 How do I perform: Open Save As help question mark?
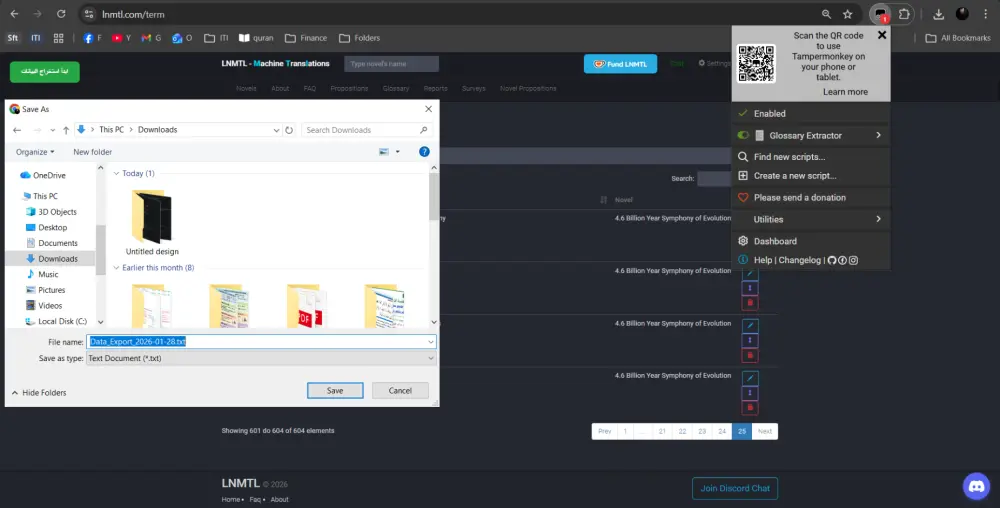pyautogui.click(x=424, y=152)
